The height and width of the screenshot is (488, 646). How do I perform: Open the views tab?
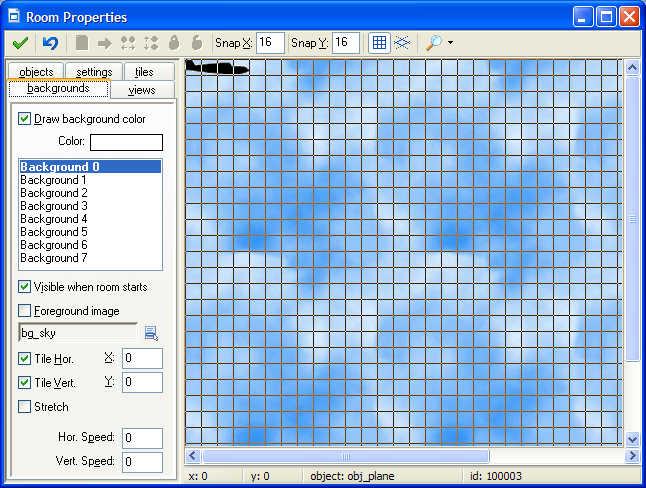pos(142,90)
